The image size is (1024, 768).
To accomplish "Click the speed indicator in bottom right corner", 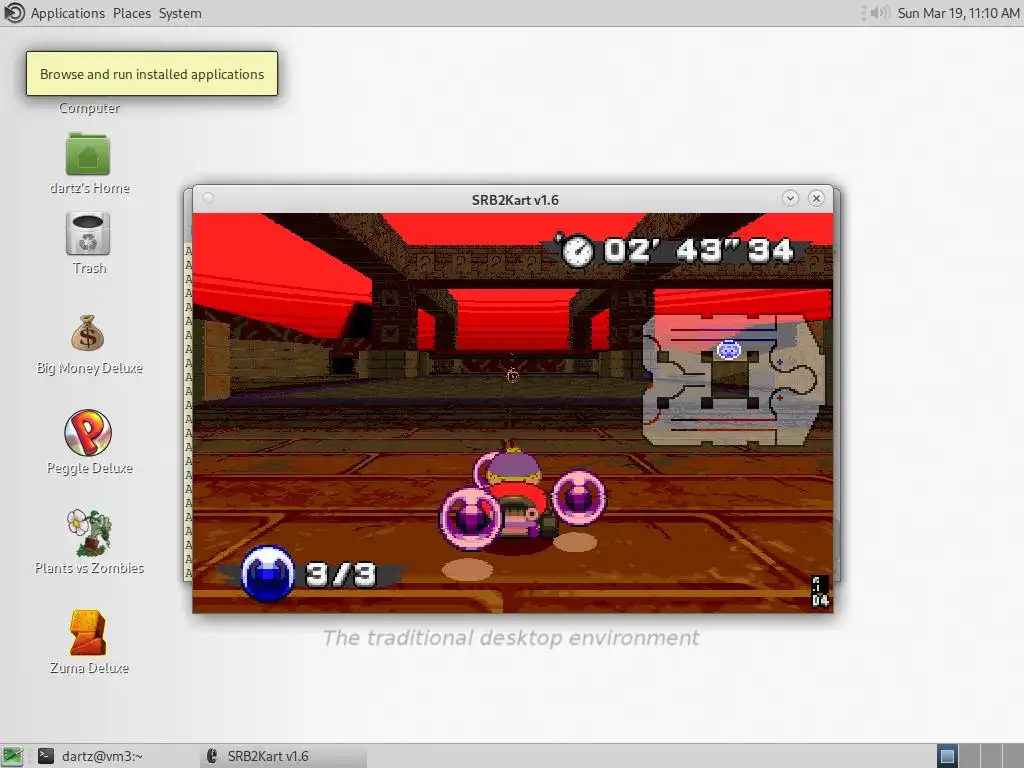I will pos(820,592).
